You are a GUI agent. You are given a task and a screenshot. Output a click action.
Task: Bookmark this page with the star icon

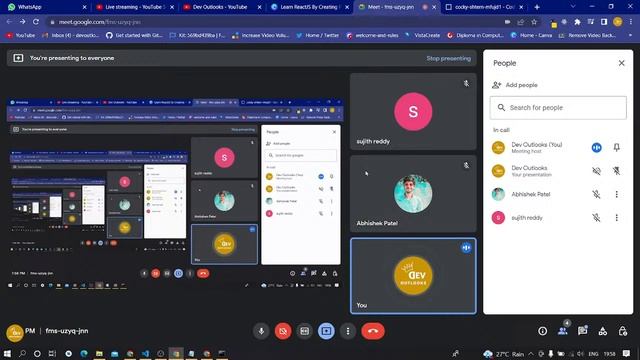pyautogui.click(x=534, y=22)
